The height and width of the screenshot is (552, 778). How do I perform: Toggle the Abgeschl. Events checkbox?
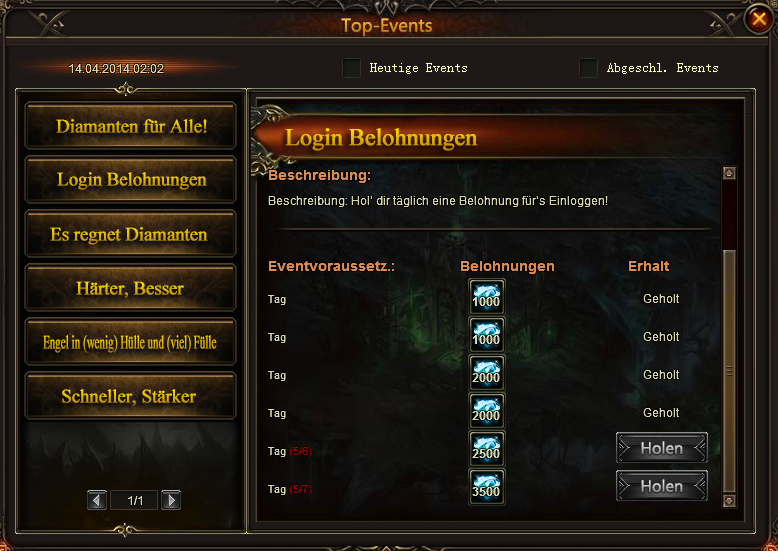coord(588,68)
